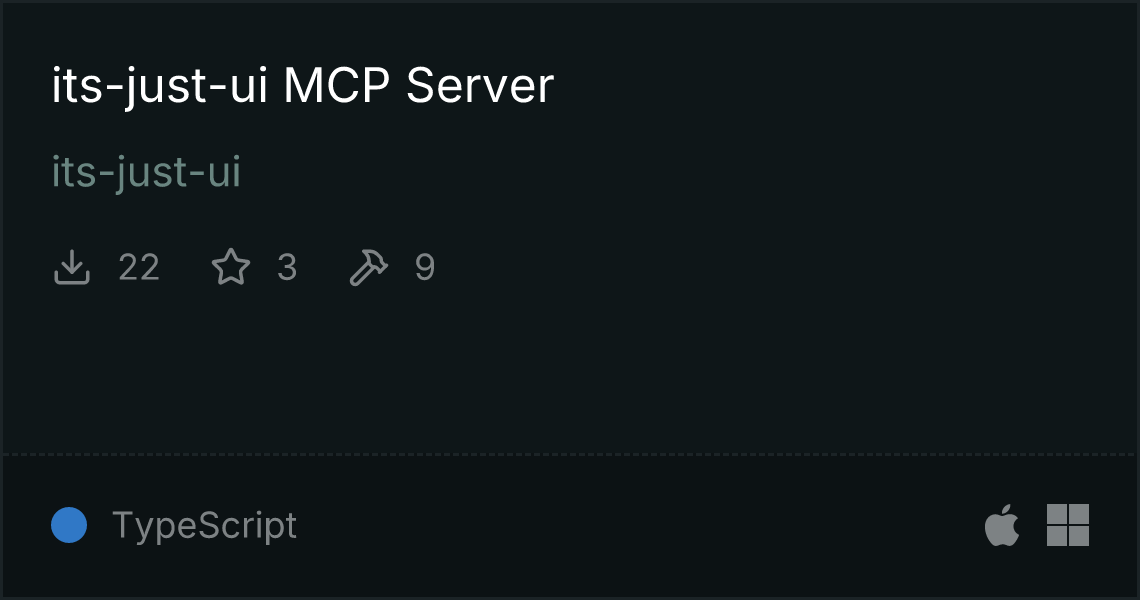This screenshot has width=1140, height=600.
Task: Star this server using the star icon
Action: coord(231,267)
